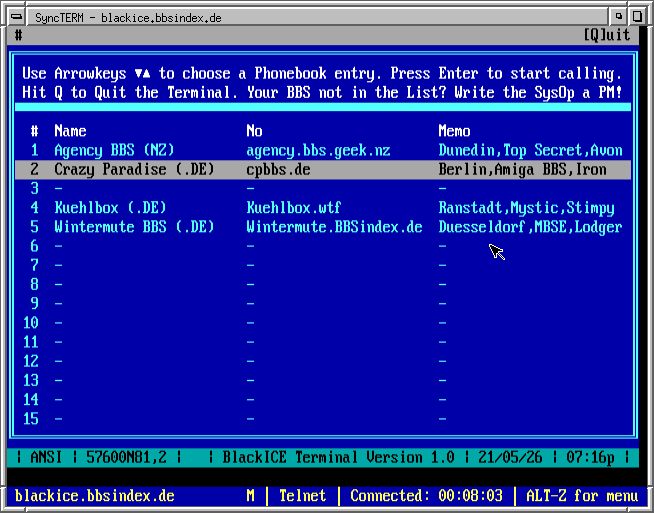Image resolution: width=654 pixels, height=513 pixels.
Task: Click the Connected: 00:08:03 timer
Action: pyautogui.click(x=426, y=496)
